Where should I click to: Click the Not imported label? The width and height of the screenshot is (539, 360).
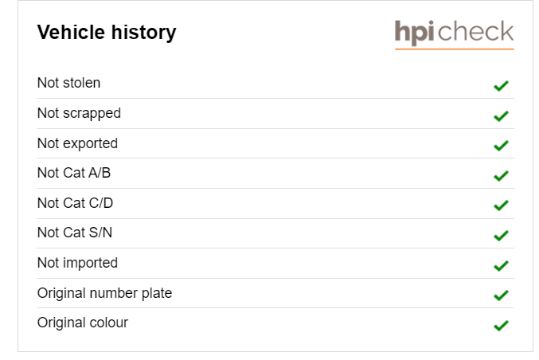point(77,263)
